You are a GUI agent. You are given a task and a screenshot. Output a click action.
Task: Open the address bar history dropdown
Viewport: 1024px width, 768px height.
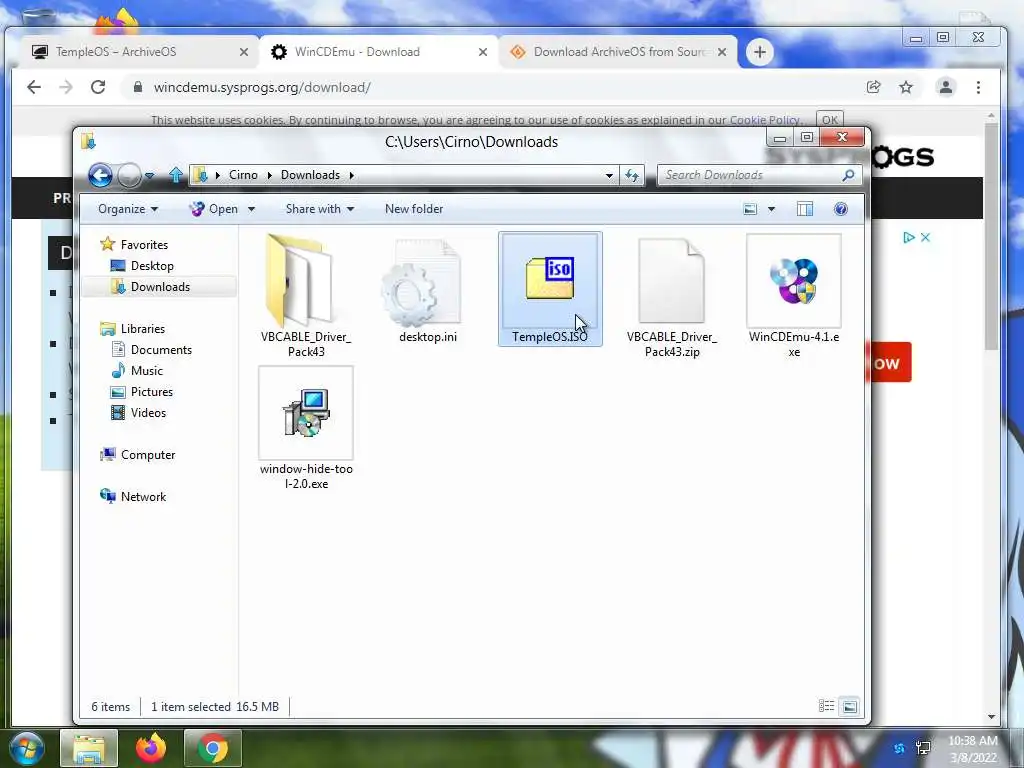coord(609,175)
